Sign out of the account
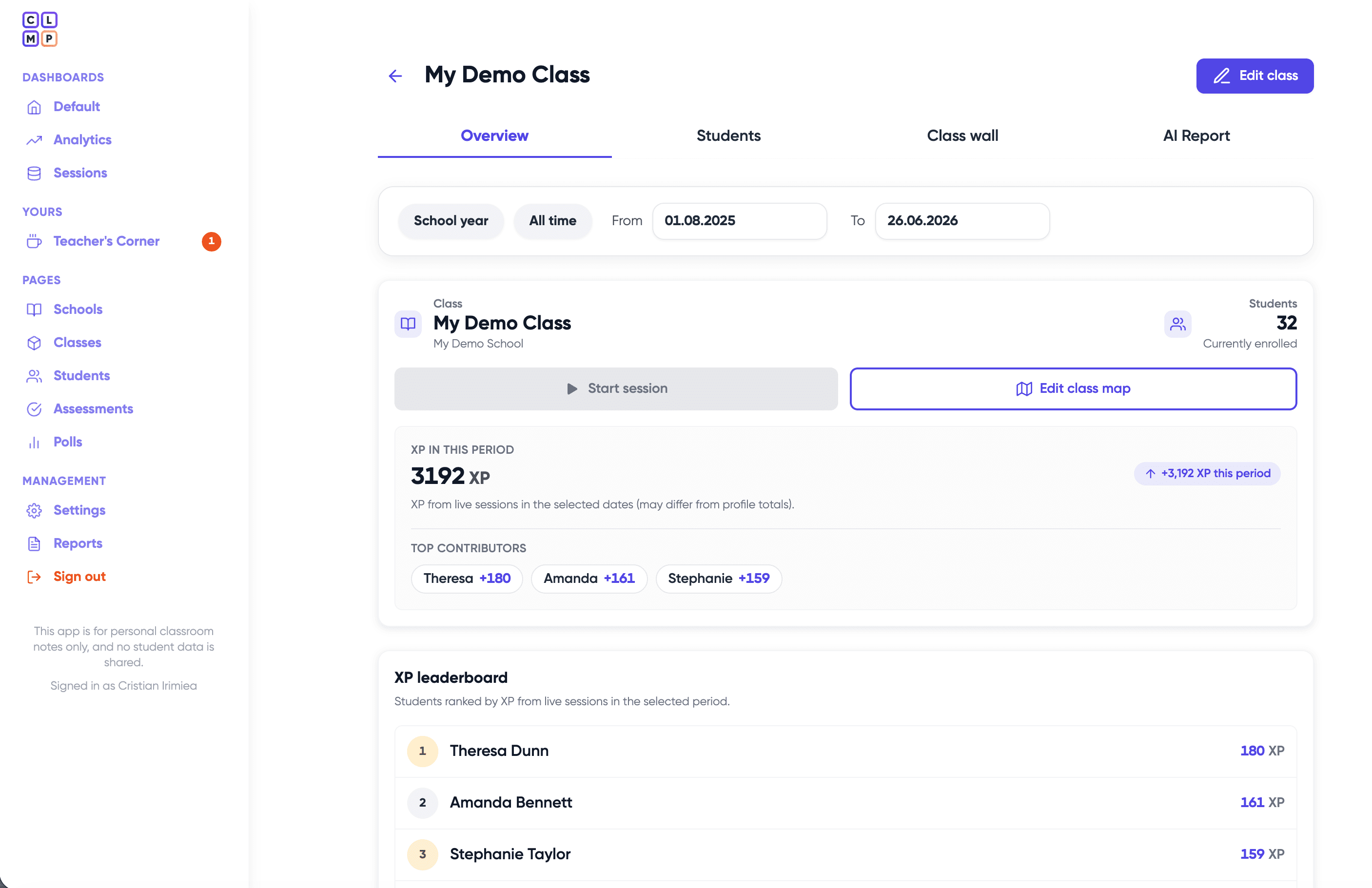This screenshot has height=888, width=1372. (x=79, y=576)
